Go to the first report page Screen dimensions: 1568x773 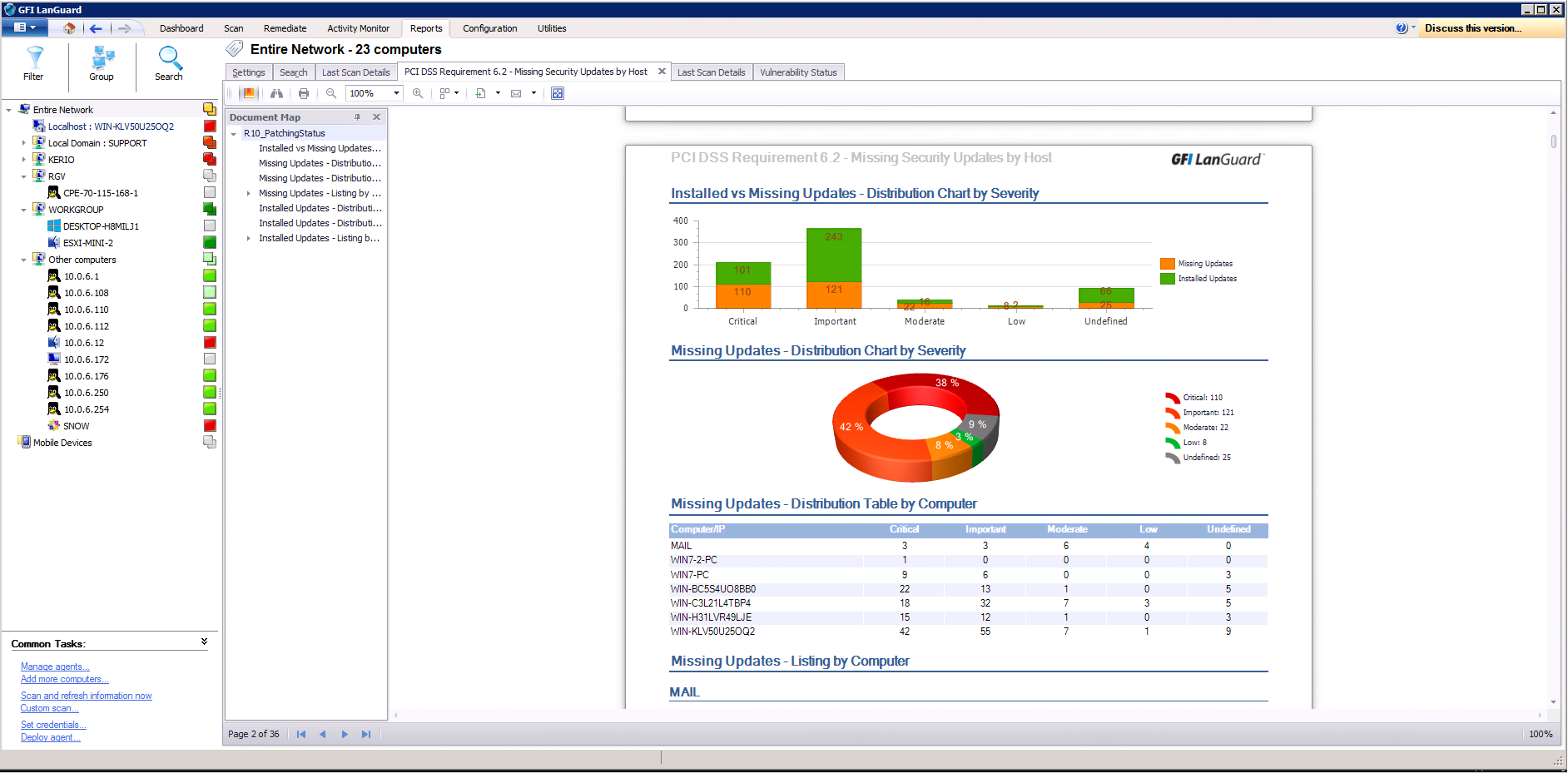point(301,734)
